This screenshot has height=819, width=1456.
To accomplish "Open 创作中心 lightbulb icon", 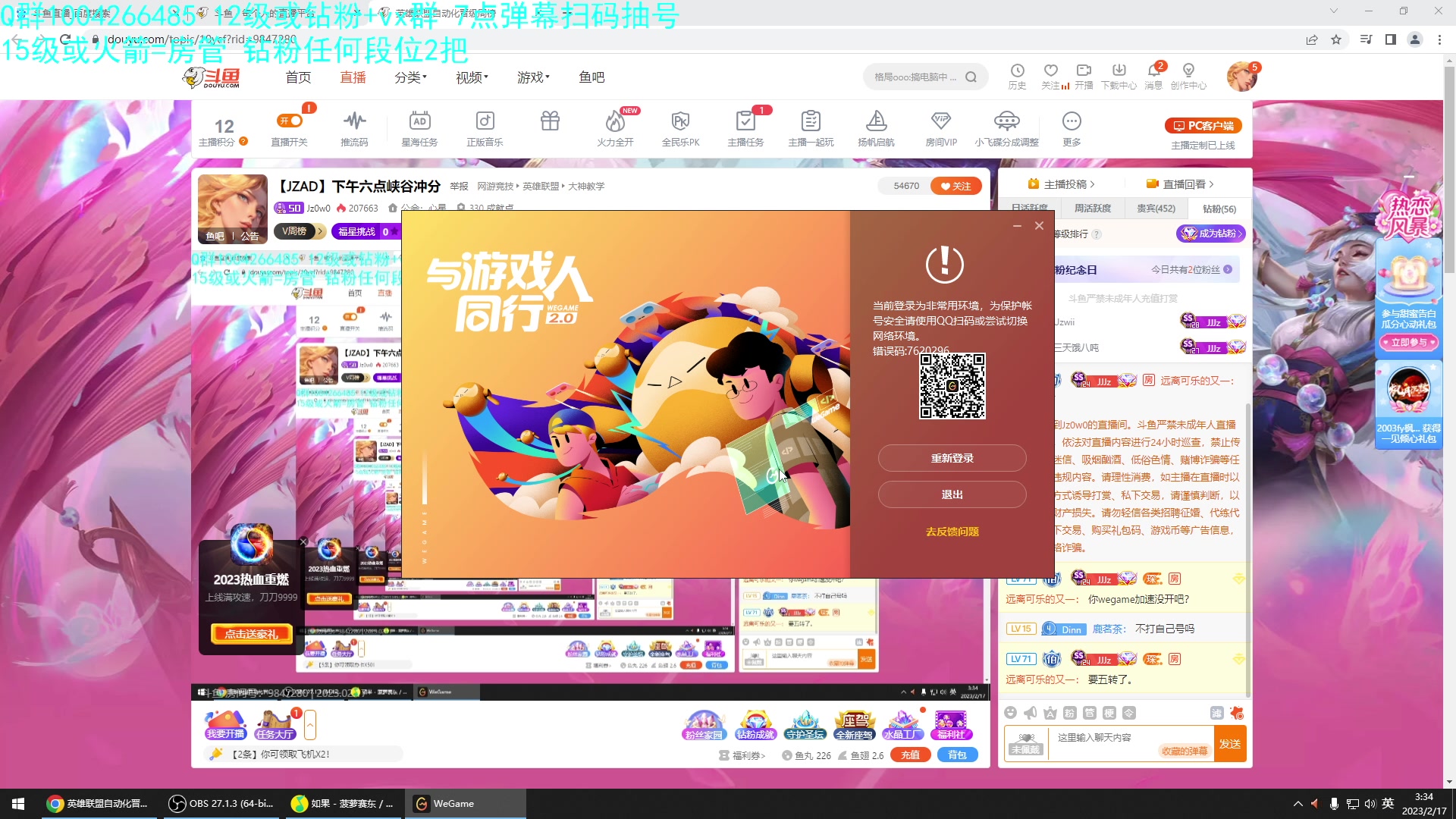I will [x=1188, y=71].
